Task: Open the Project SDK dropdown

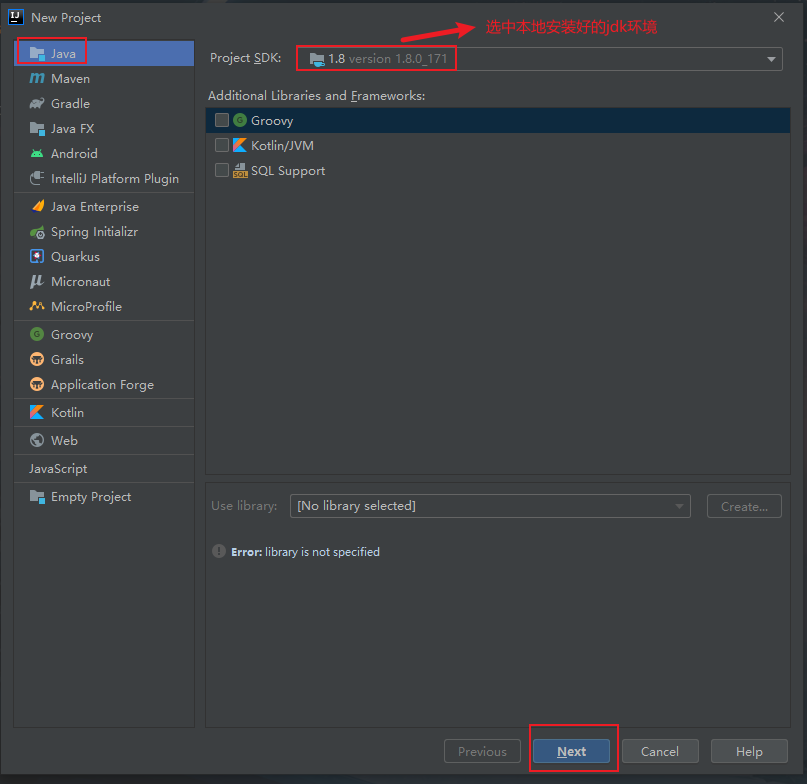Action: (x=540, y=59)
